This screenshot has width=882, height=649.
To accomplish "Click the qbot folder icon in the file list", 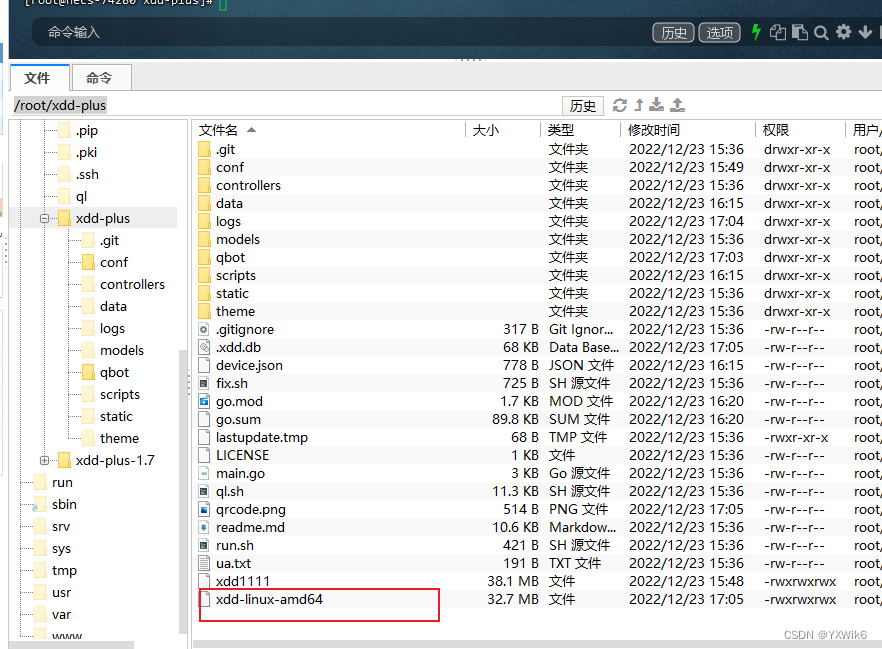I will [x=204, y=258].
